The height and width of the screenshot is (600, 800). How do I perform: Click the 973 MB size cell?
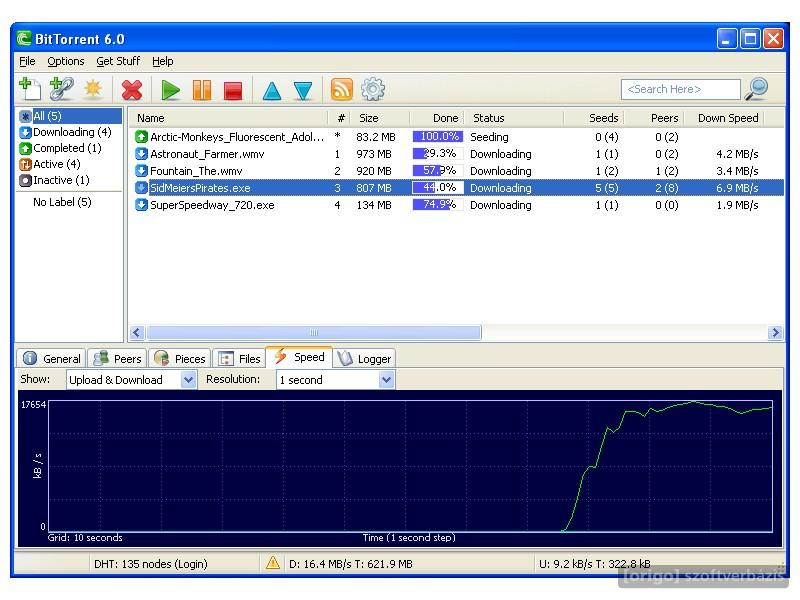tap(374, 154)
